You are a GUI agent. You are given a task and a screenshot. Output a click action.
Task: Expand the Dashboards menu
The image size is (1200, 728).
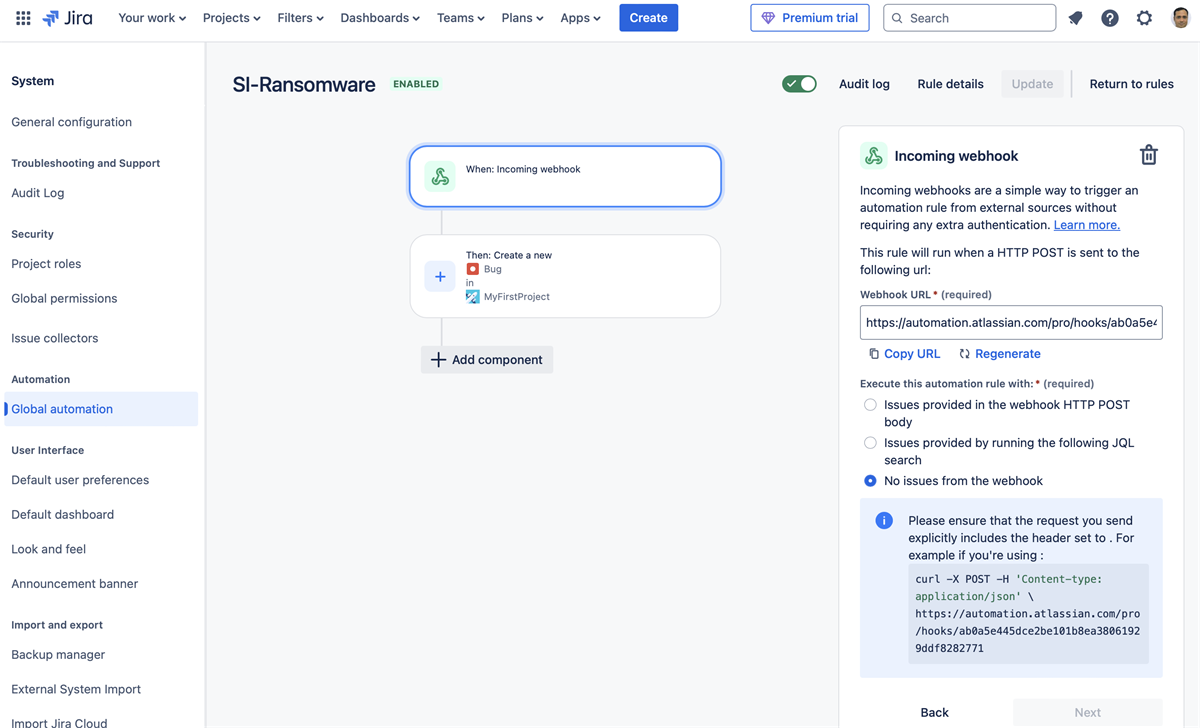coord(380,18)
